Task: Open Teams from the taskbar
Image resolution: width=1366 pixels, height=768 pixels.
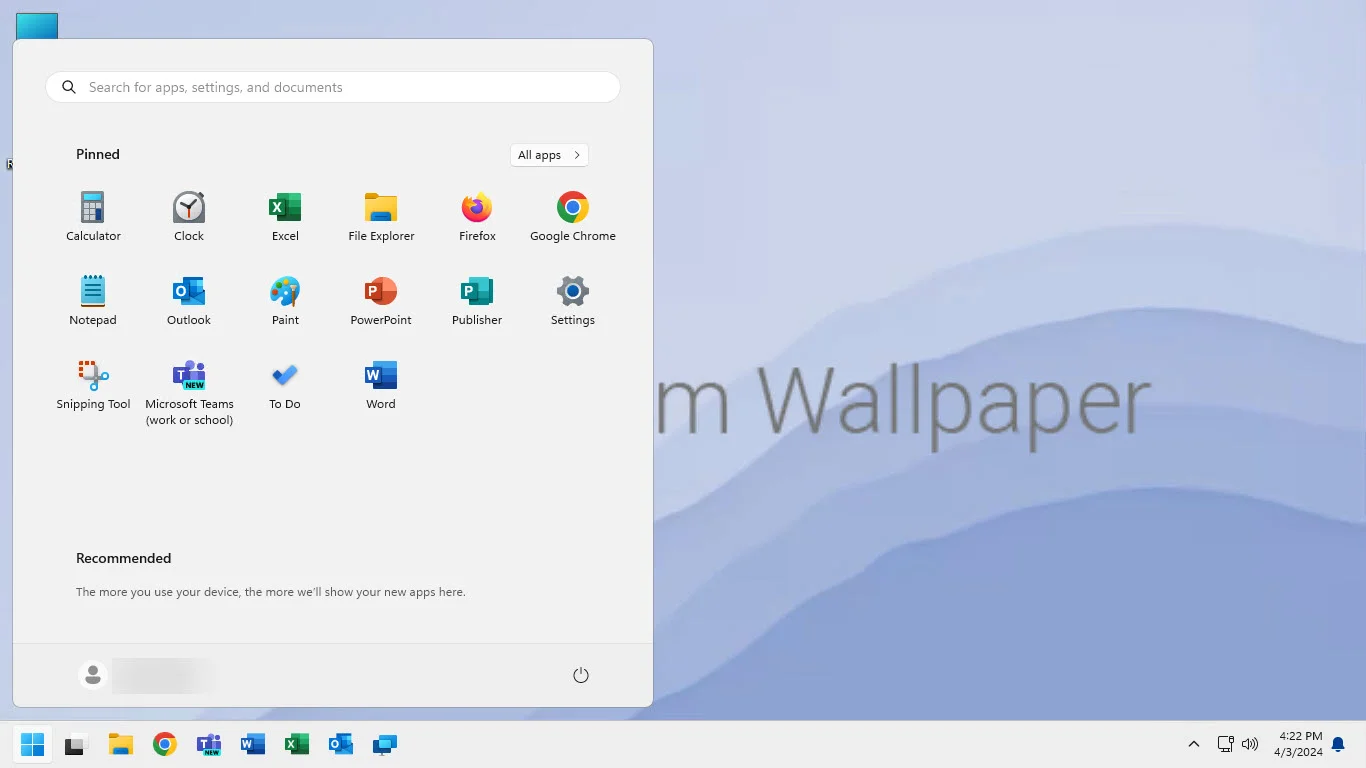Action: coord(209,744)
